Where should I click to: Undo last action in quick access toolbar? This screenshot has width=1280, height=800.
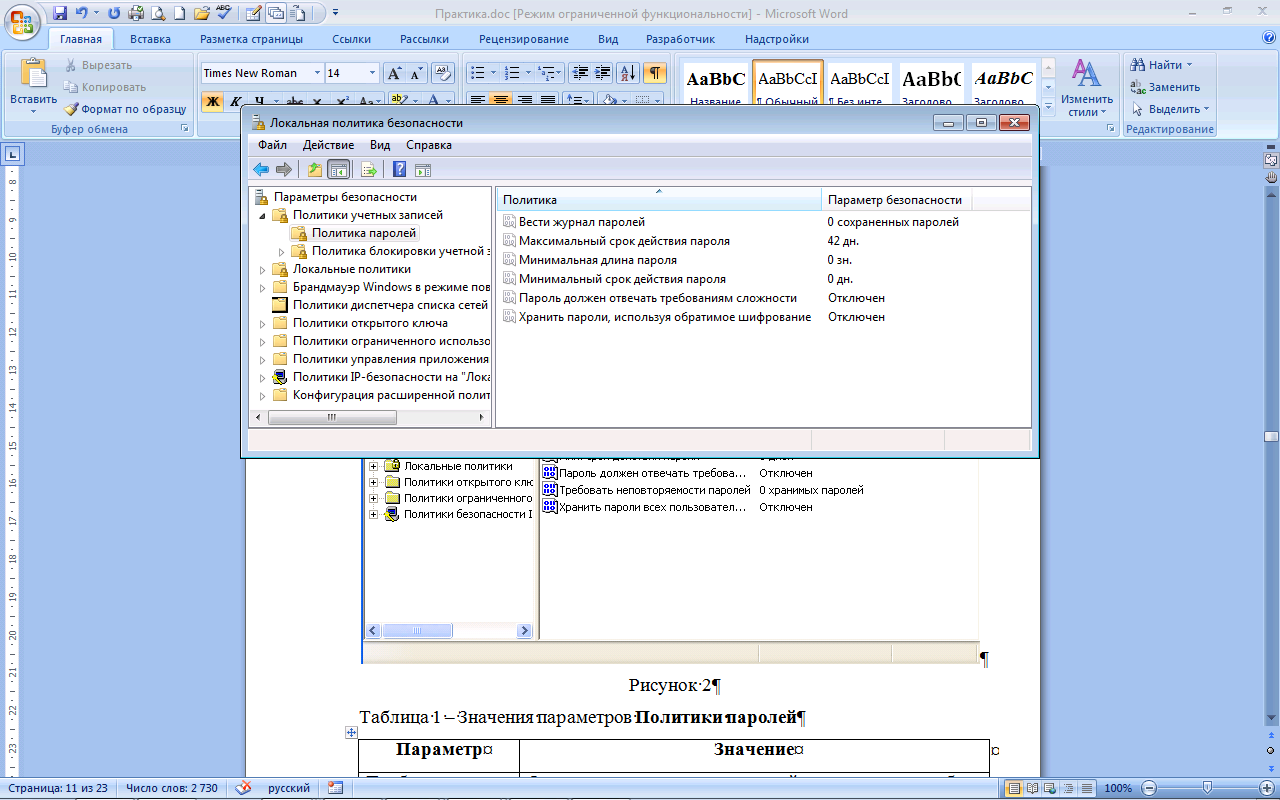pos(81,14)
